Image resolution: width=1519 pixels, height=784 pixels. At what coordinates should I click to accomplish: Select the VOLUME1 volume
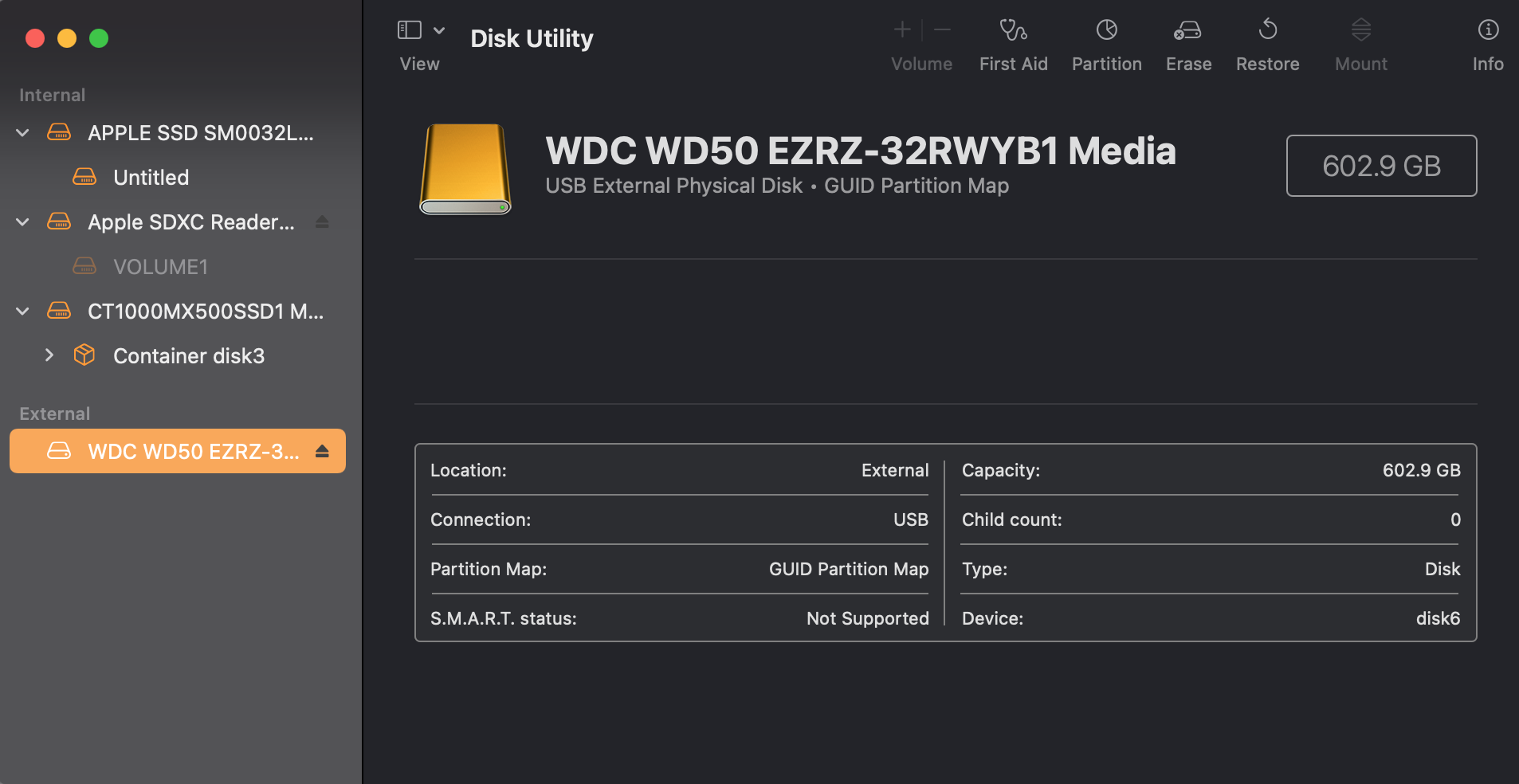coord(178,267)
